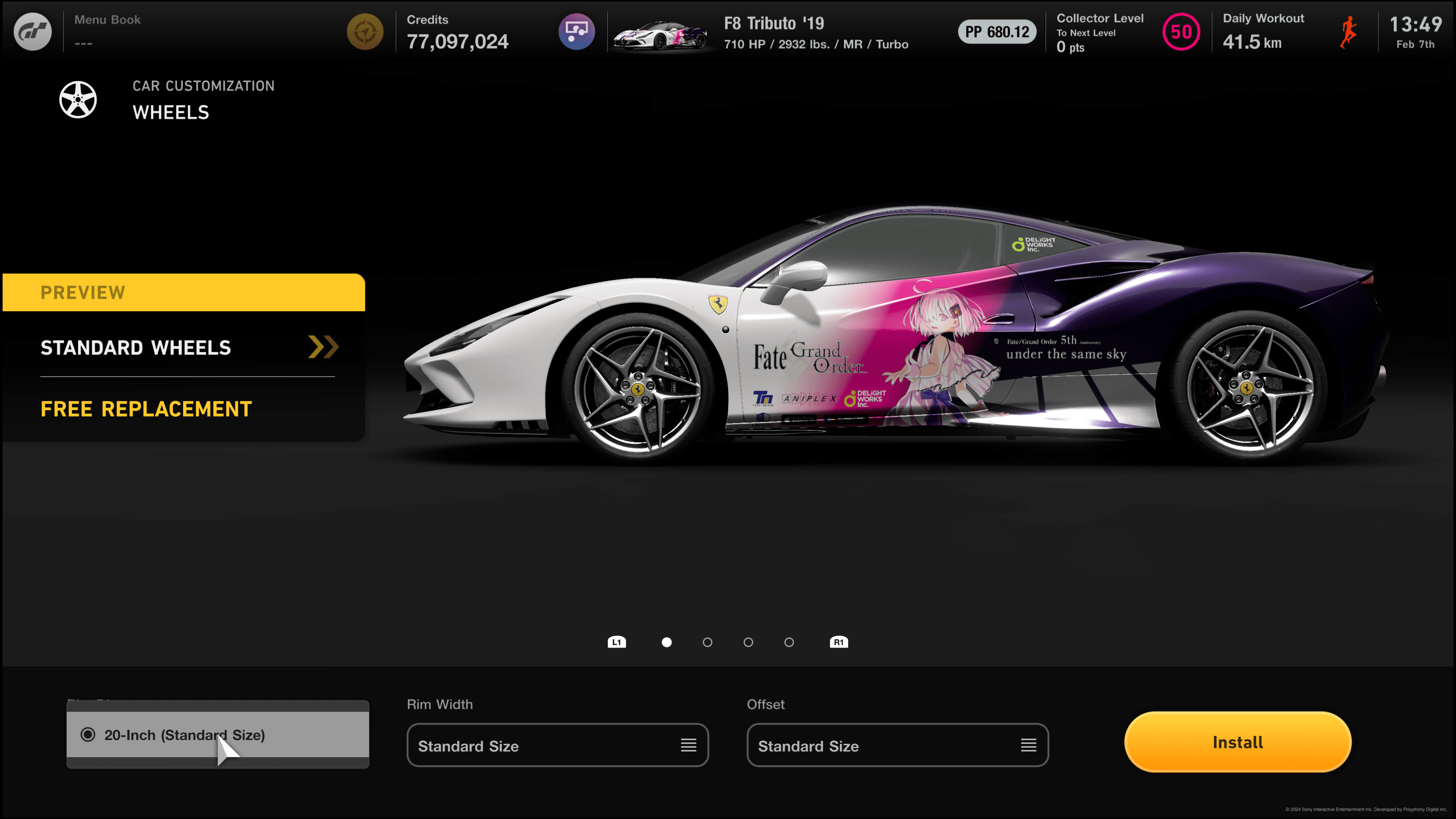Select 20-Inch (Standard Size) radio option
Screen dimensions: 1456x819
click(218, 735)
